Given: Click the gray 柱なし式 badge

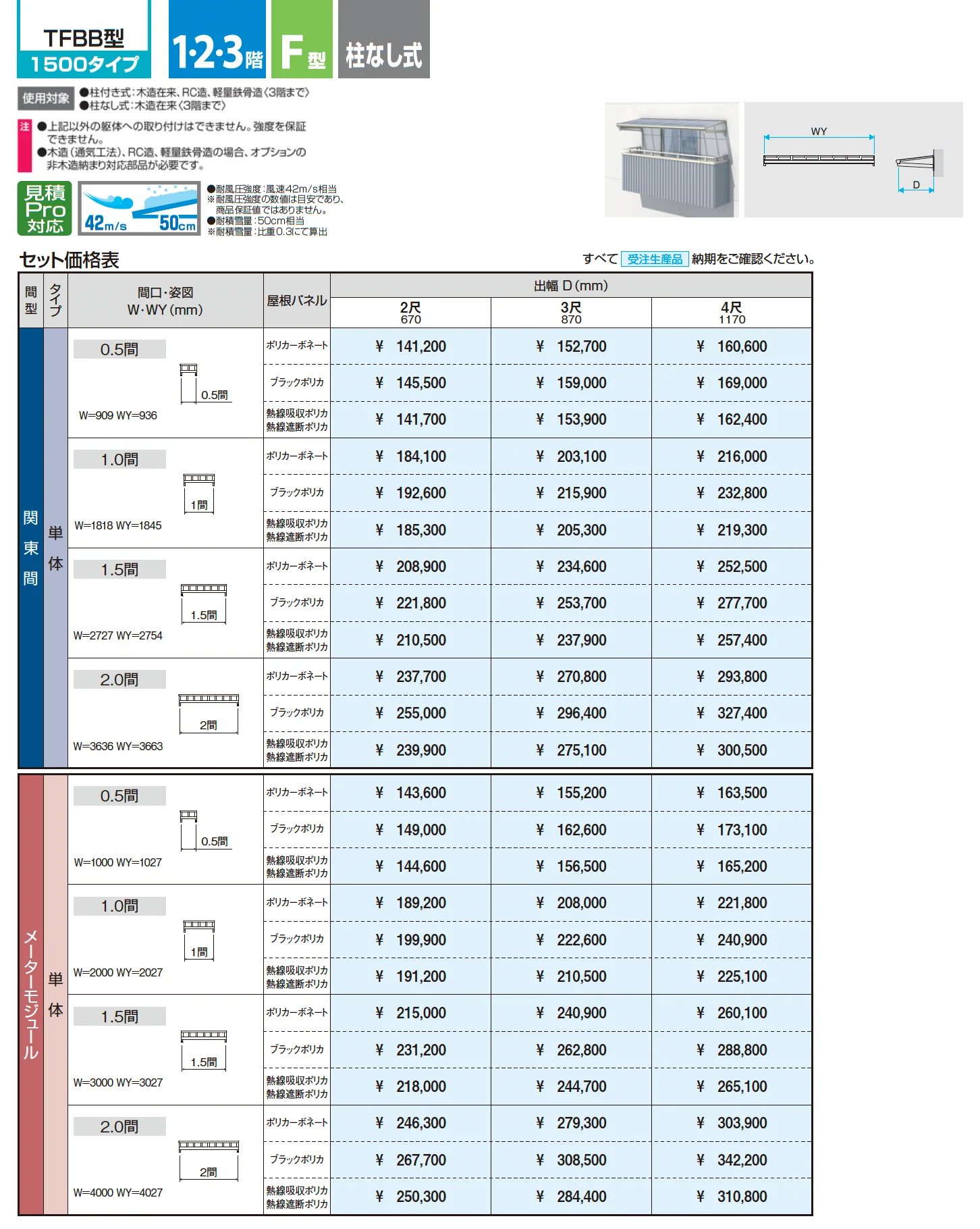Looking at the screenshot, I should pos(384,39).
